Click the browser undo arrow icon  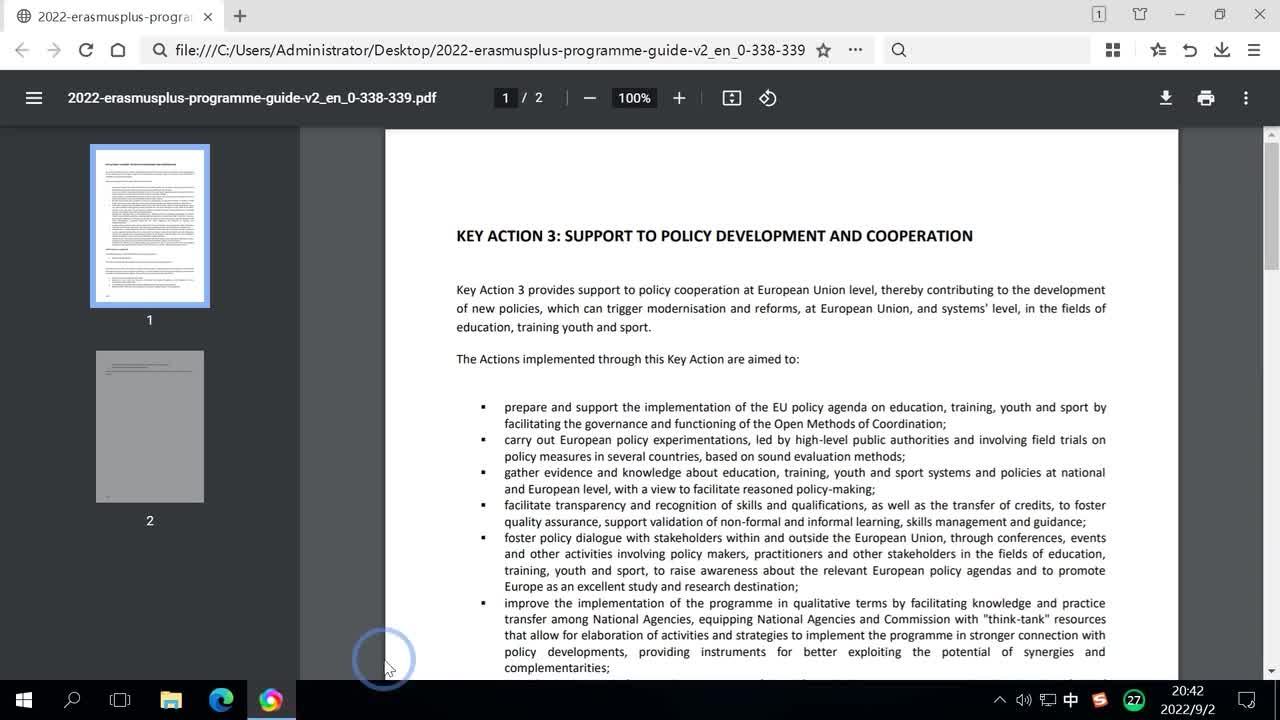1190,50
